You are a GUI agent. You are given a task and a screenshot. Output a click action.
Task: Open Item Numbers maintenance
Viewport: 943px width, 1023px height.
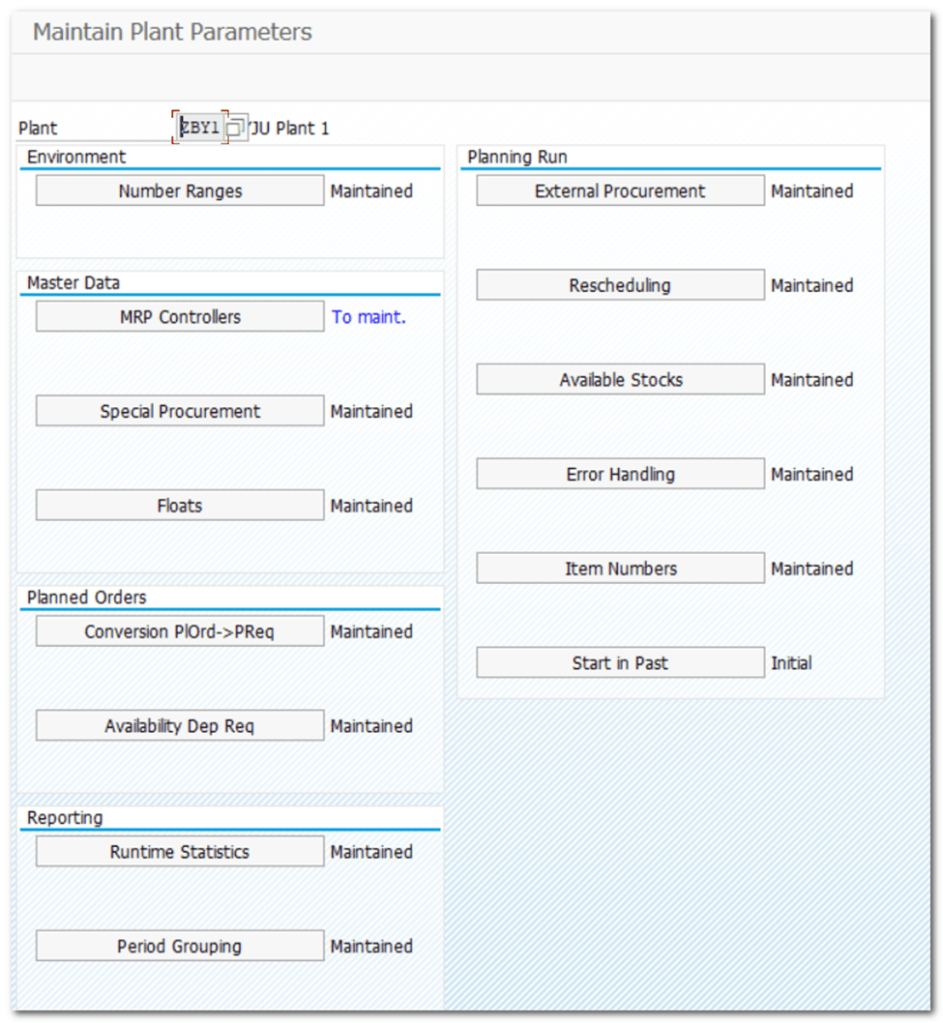620,569
